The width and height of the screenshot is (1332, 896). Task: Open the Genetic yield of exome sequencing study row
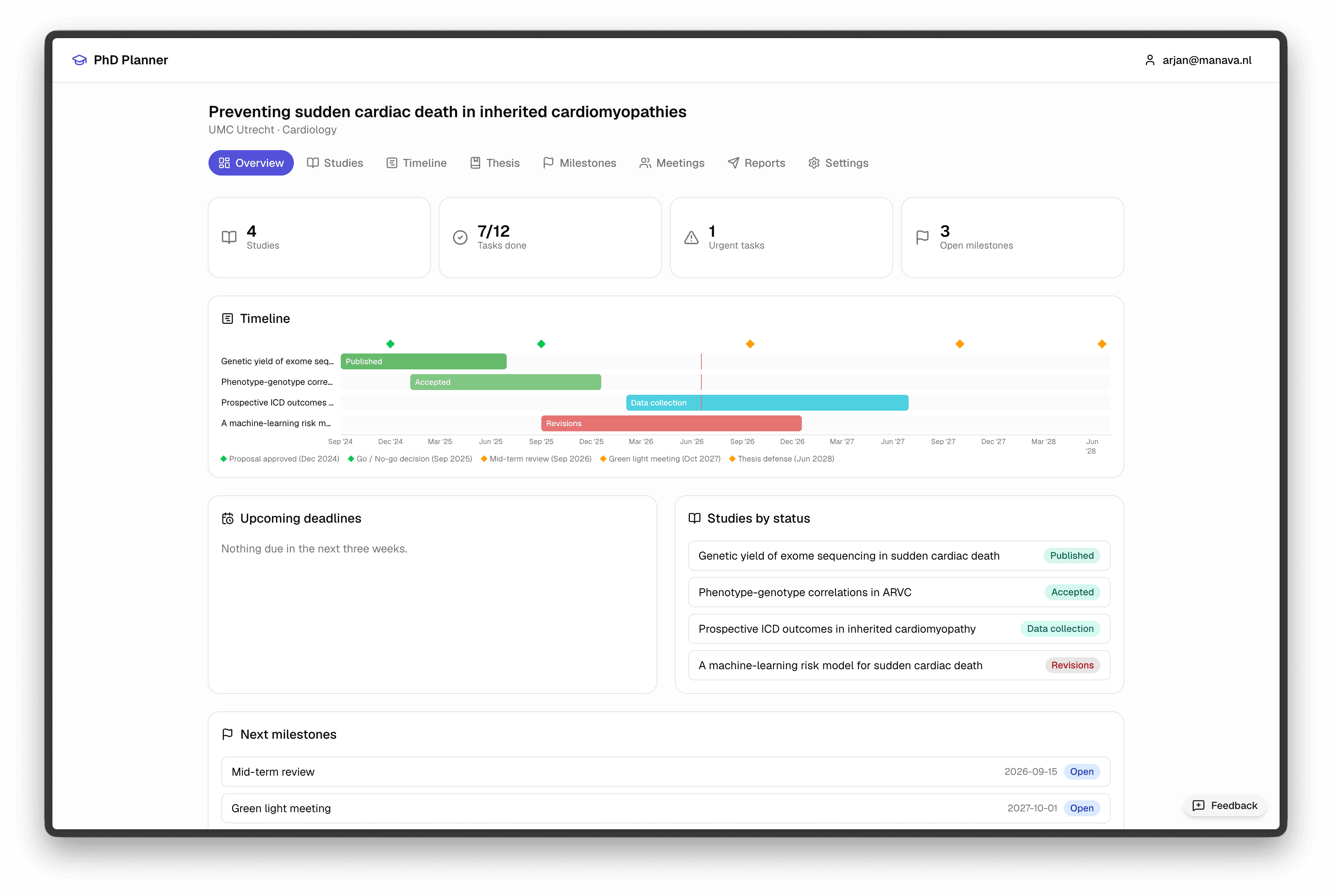pos(900,556)
